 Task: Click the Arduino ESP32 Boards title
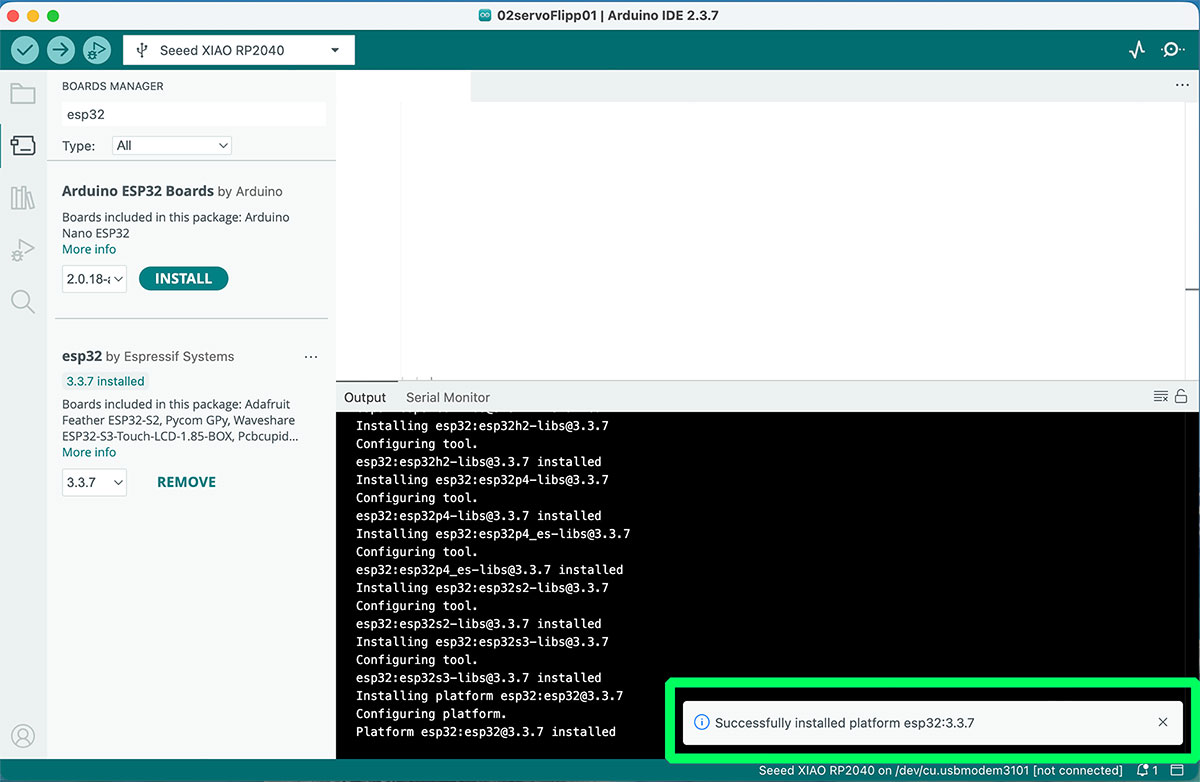[138, 191]
